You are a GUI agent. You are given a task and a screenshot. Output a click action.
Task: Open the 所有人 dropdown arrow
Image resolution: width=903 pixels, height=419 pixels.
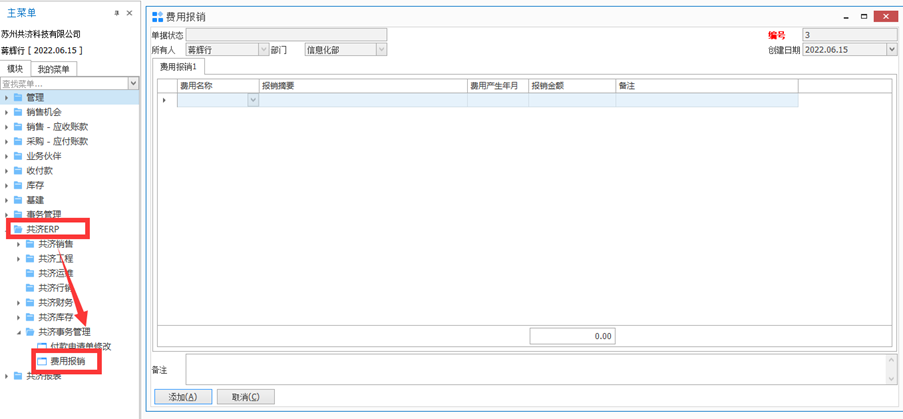pos(263,50)
